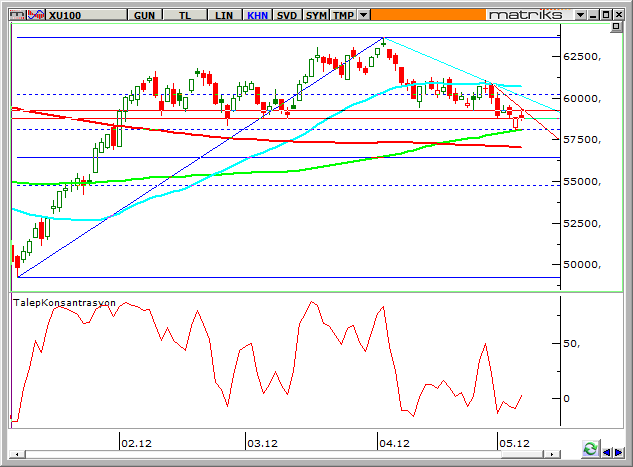
Task: Click the 0 indicator axis label
Action: 566,398
